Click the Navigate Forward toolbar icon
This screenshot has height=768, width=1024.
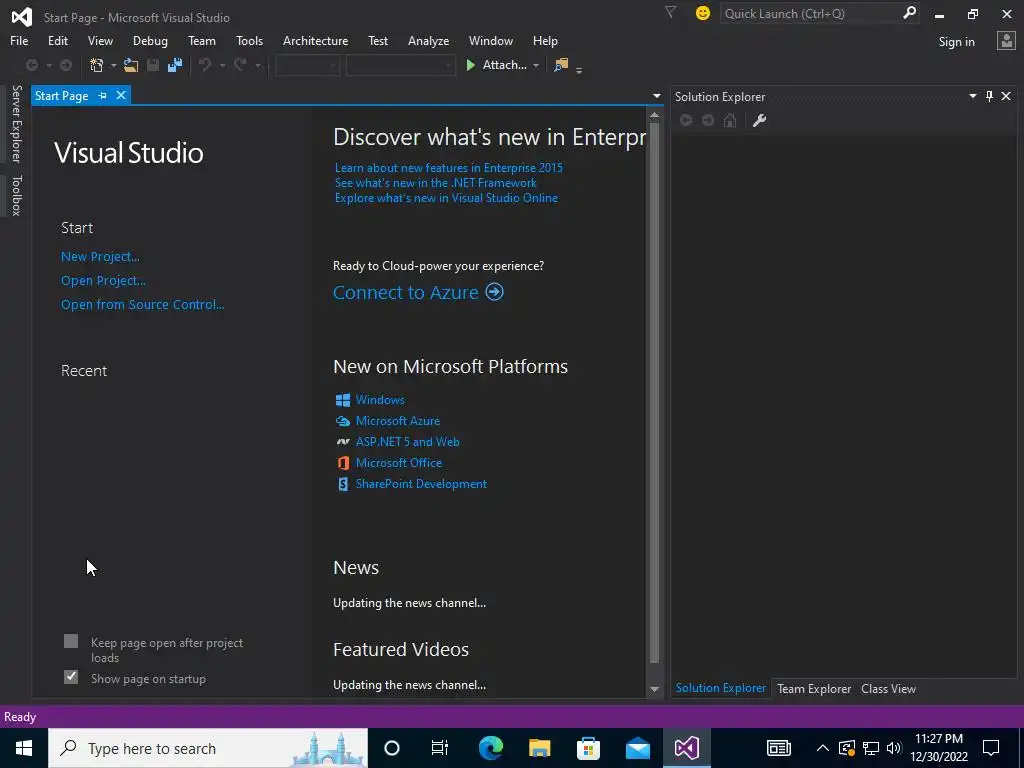66,65
